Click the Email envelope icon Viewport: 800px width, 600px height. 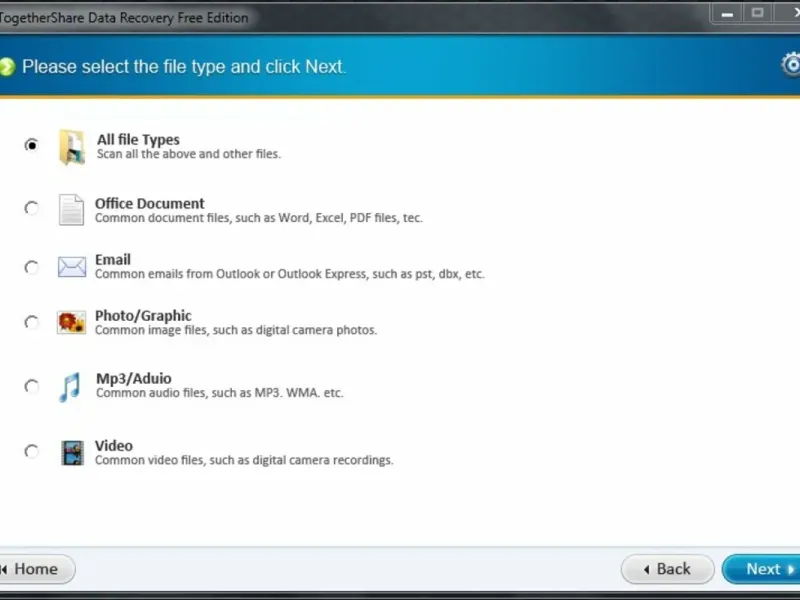pos(71,267)
